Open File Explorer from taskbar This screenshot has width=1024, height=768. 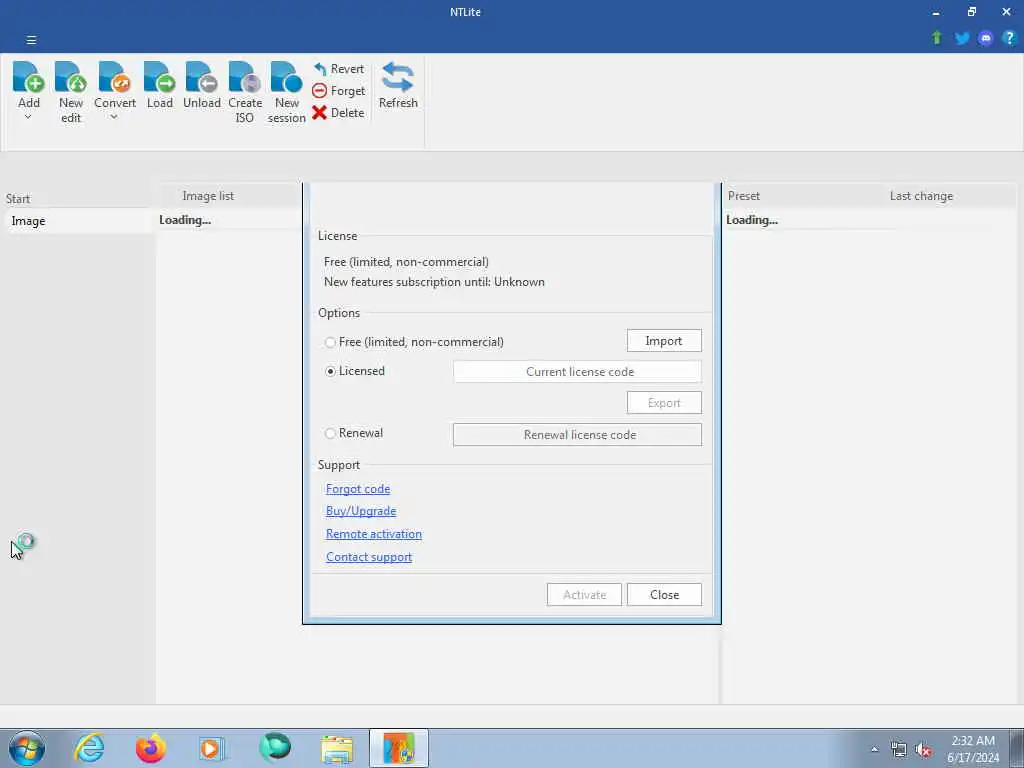point(336,748)
